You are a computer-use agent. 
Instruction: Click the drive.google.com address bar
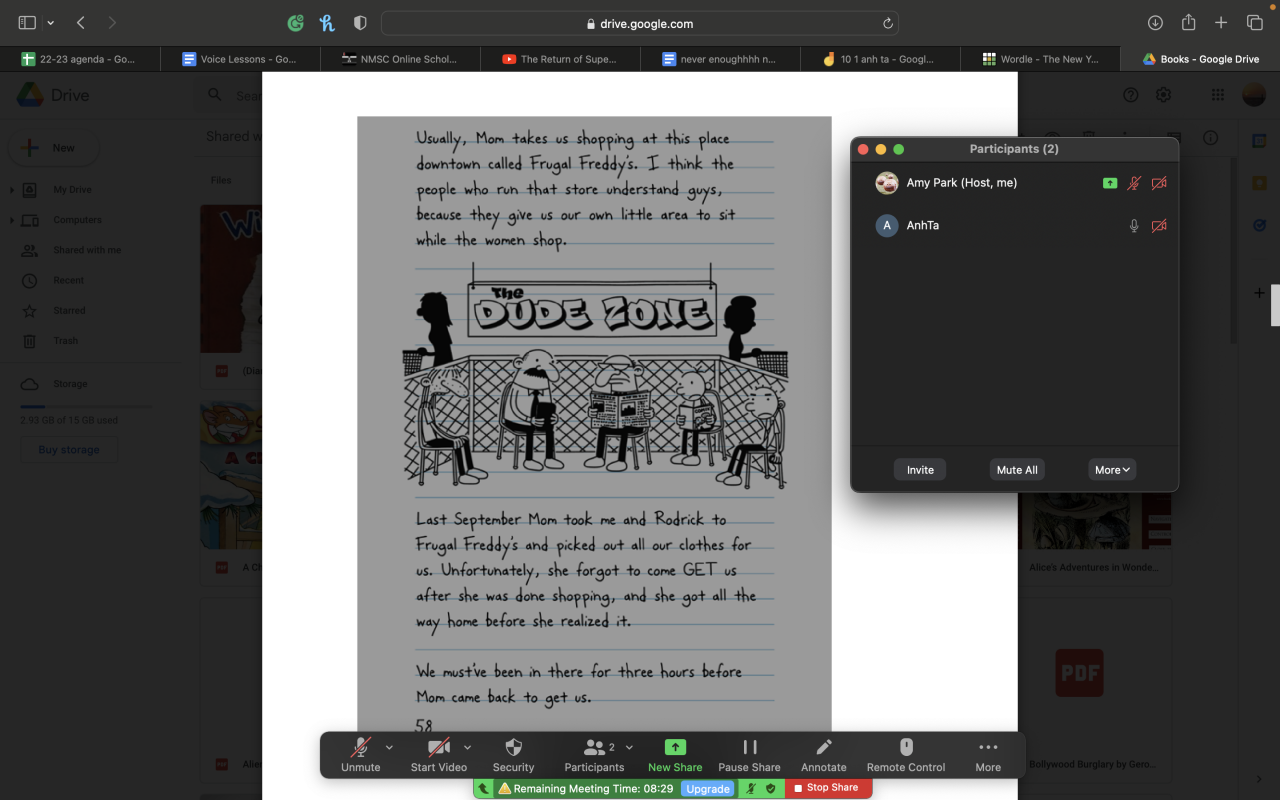(x=639, y=23)
